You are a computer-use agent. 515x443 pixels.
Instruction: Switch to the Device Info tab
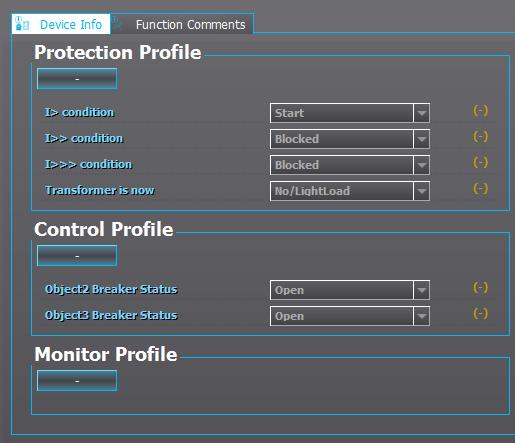(61, 24)
